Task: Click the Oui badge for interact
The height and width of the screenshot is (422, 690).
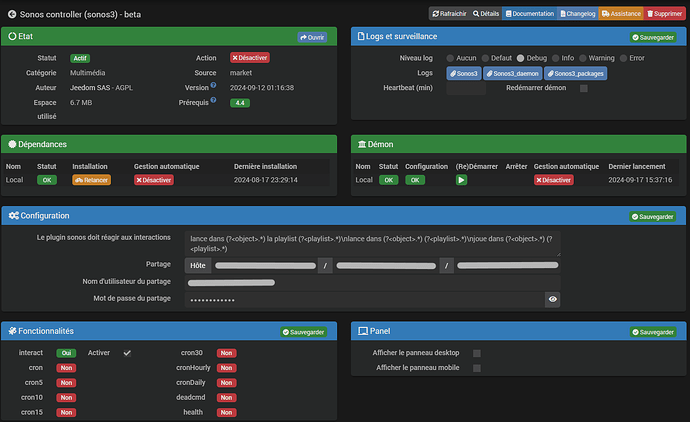Action: pyautogui.click(x=66, y=353)
